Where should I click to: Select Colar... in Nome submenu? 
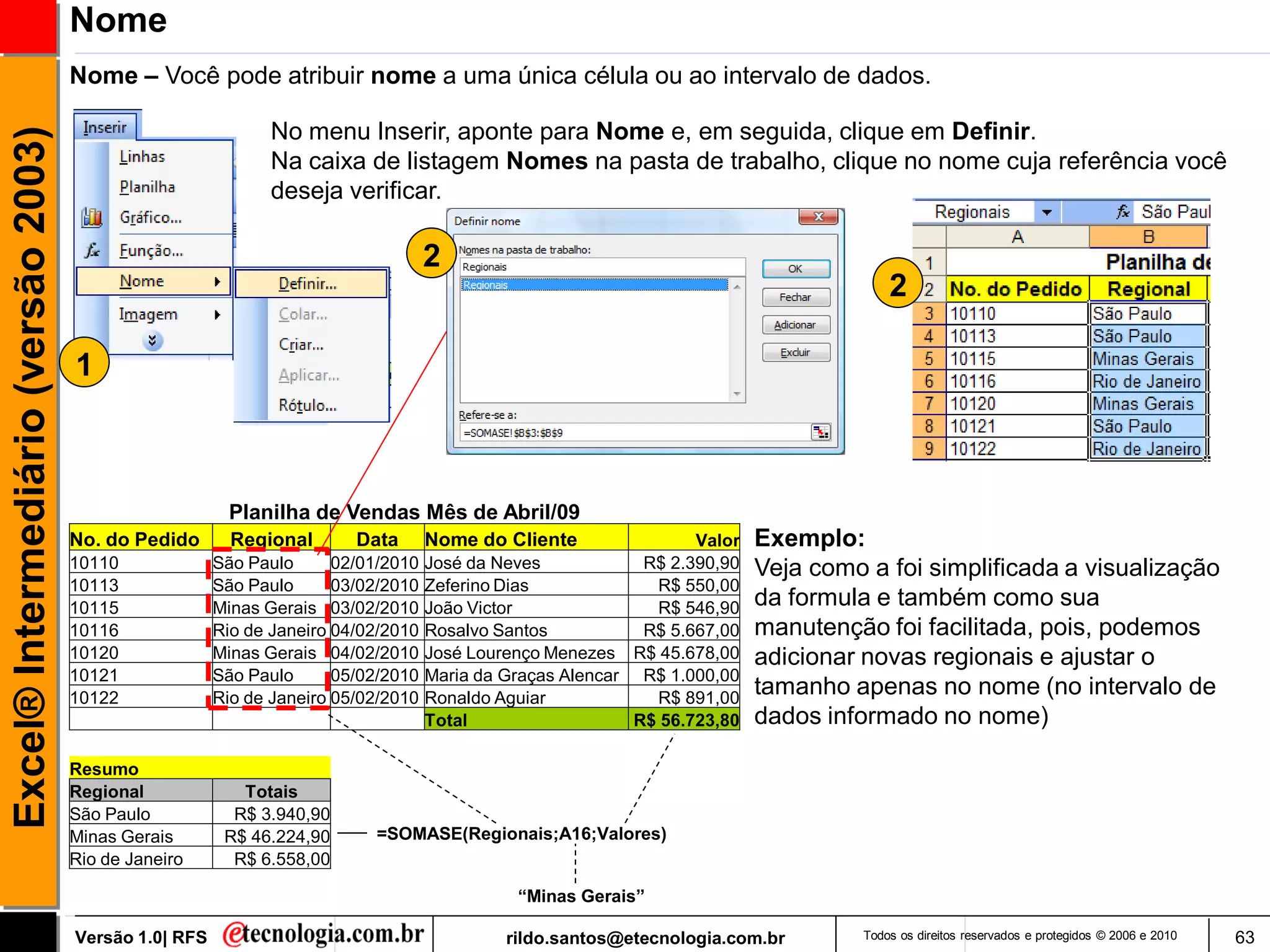[303, 314]
